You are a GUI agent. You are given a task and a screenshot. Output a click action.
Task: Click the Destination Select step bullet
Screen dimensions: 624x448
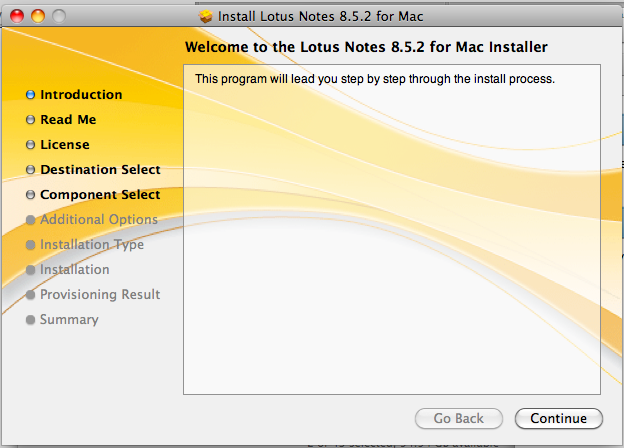(31, 170)
